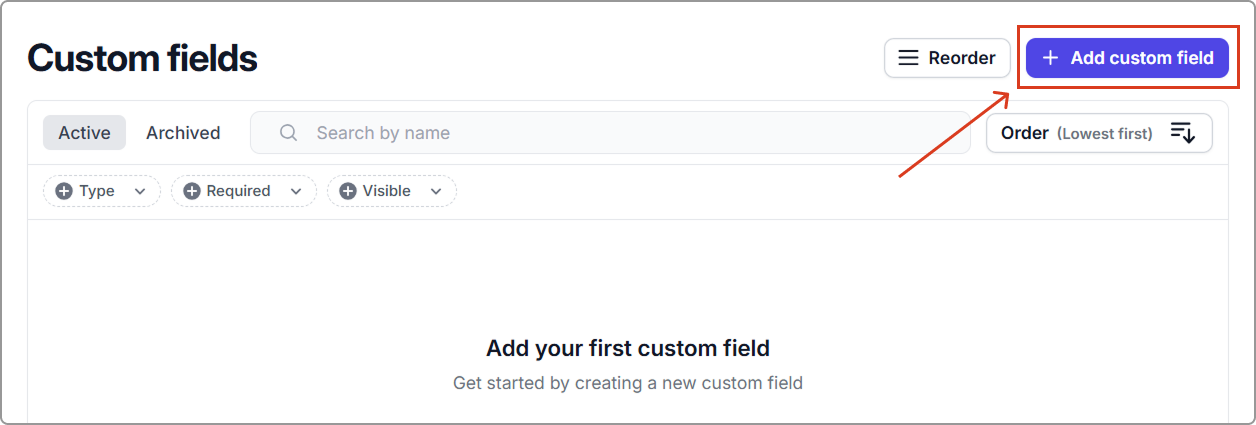The height and width of the screenshot is (425, 1256).
Task: Click the sort order arrow icon
Action: pyautogui.click(x=1182, y=133)
